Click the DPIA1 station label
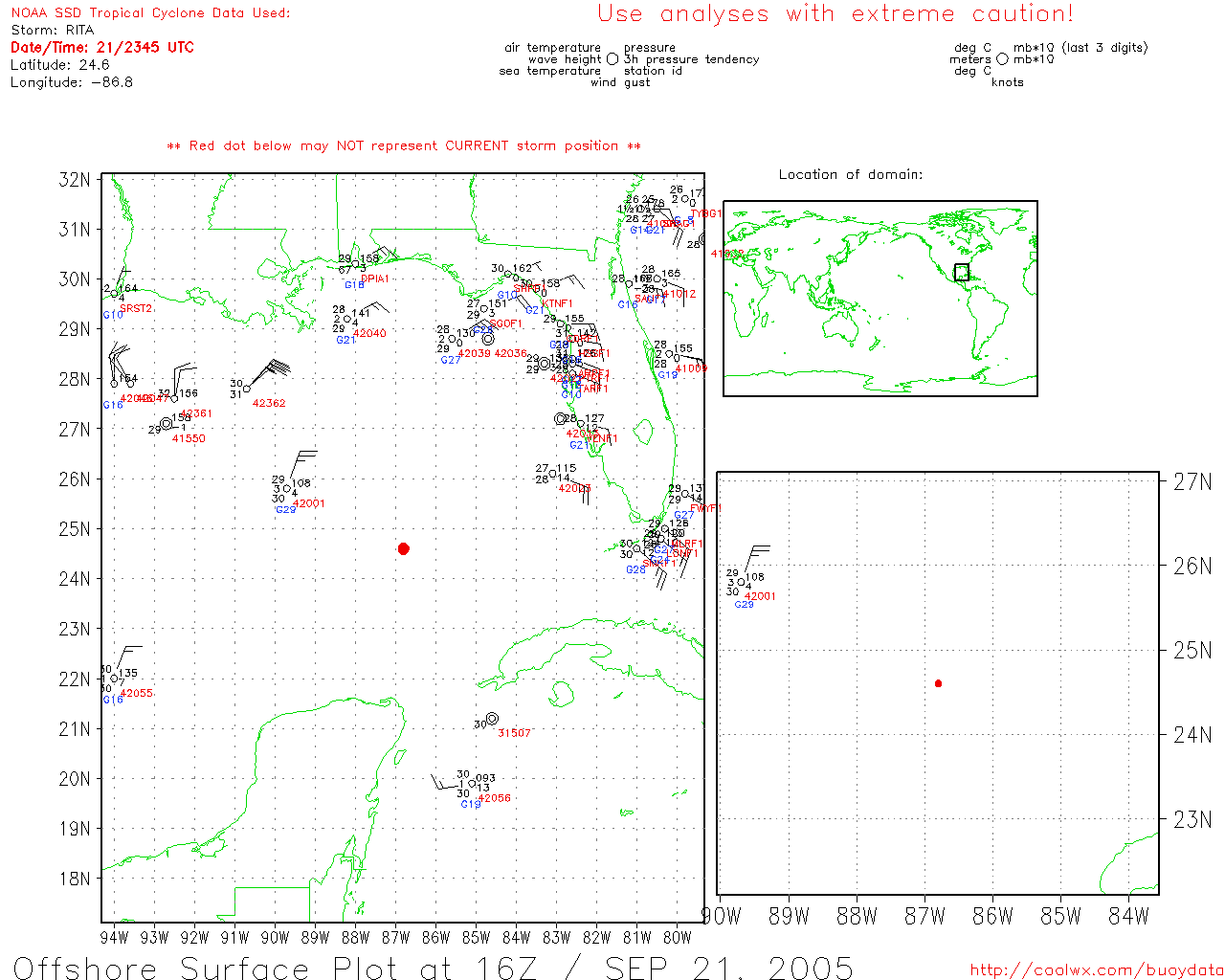This screenshot has width=1225, height=980. [x=375, y=279]
